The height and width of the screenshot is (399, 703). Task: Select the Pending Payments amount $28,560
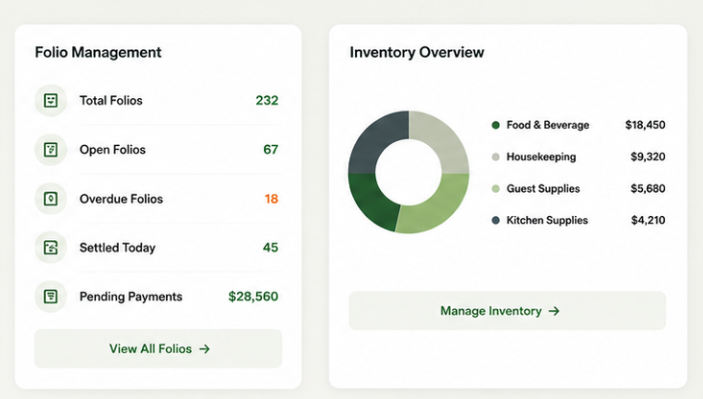[x=253, y=296]
